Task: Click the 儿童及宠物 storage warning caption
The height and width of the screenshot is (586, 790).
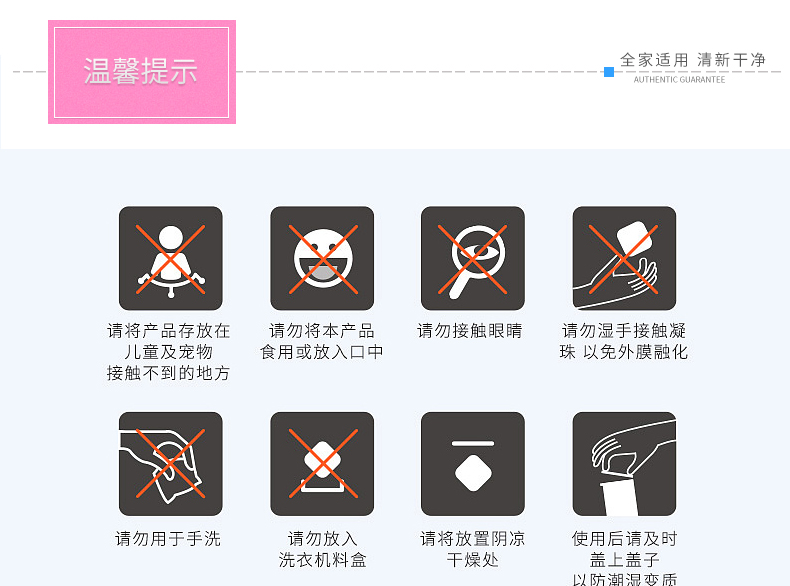Action: click(x=168, y=352)
